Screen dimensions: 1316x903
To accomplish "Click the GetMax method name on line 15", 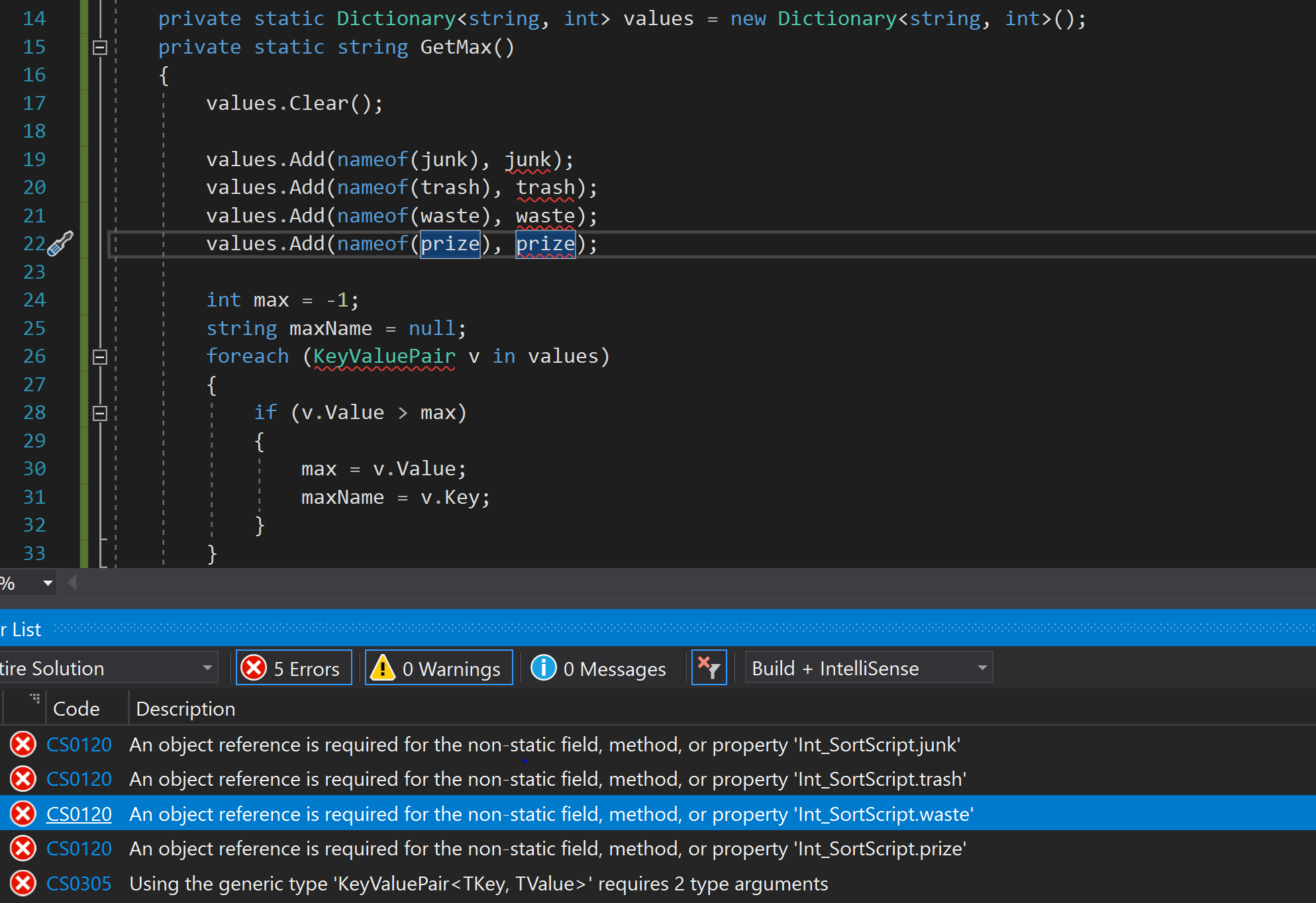I will click(x=456, y=48).
